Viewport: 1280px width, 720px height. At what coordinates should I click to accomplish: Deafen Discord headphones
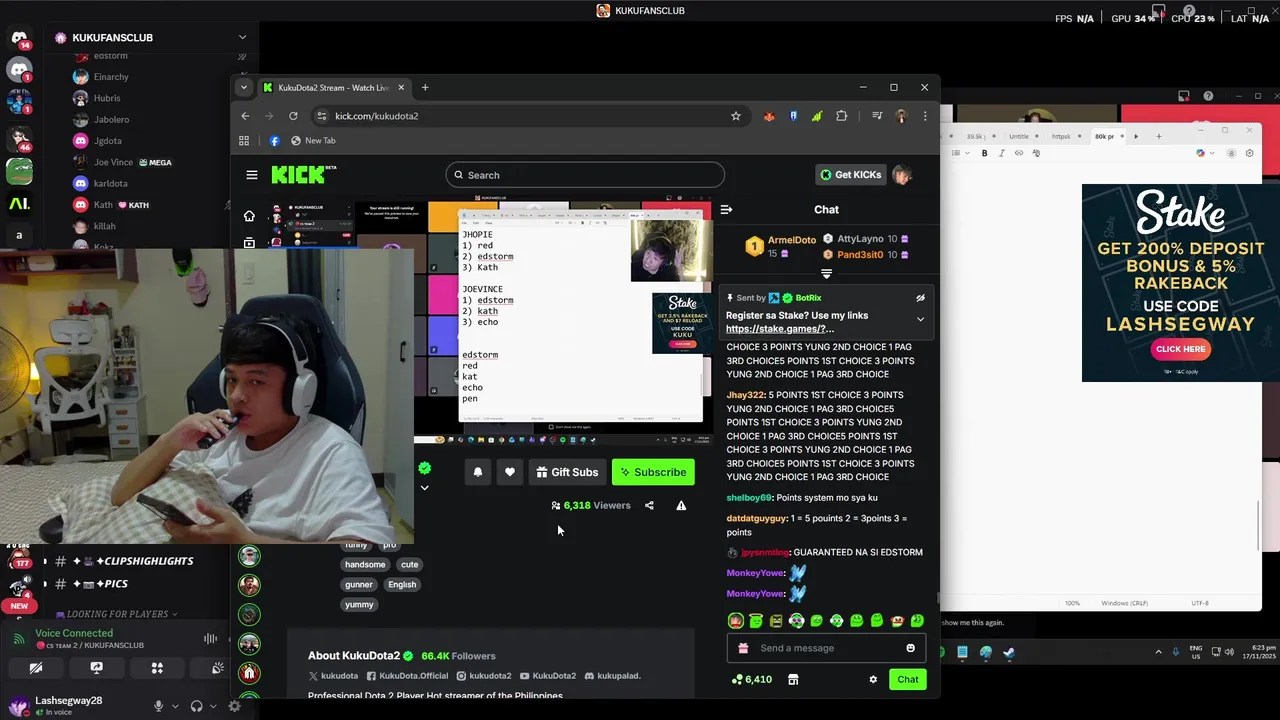tap(197, 706)
